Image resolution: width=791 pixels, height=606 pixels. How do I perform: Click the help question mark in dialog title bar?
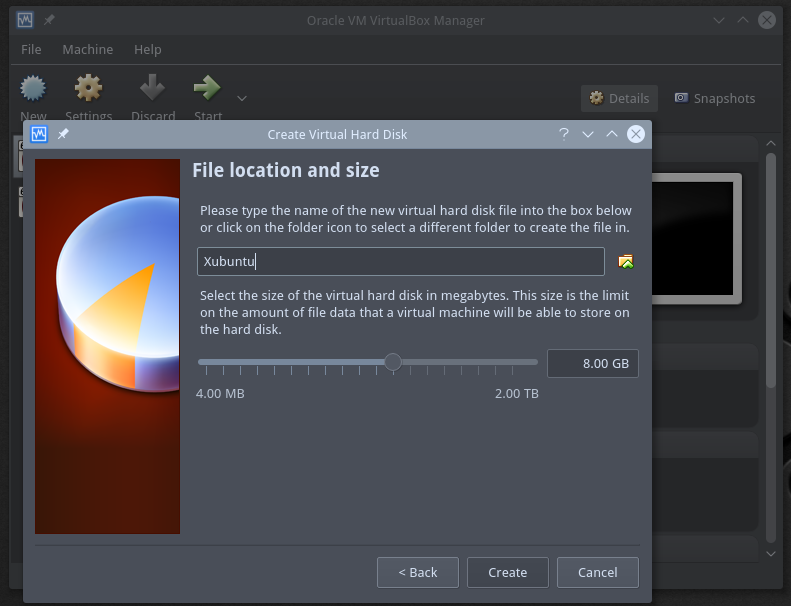point(564,134)
